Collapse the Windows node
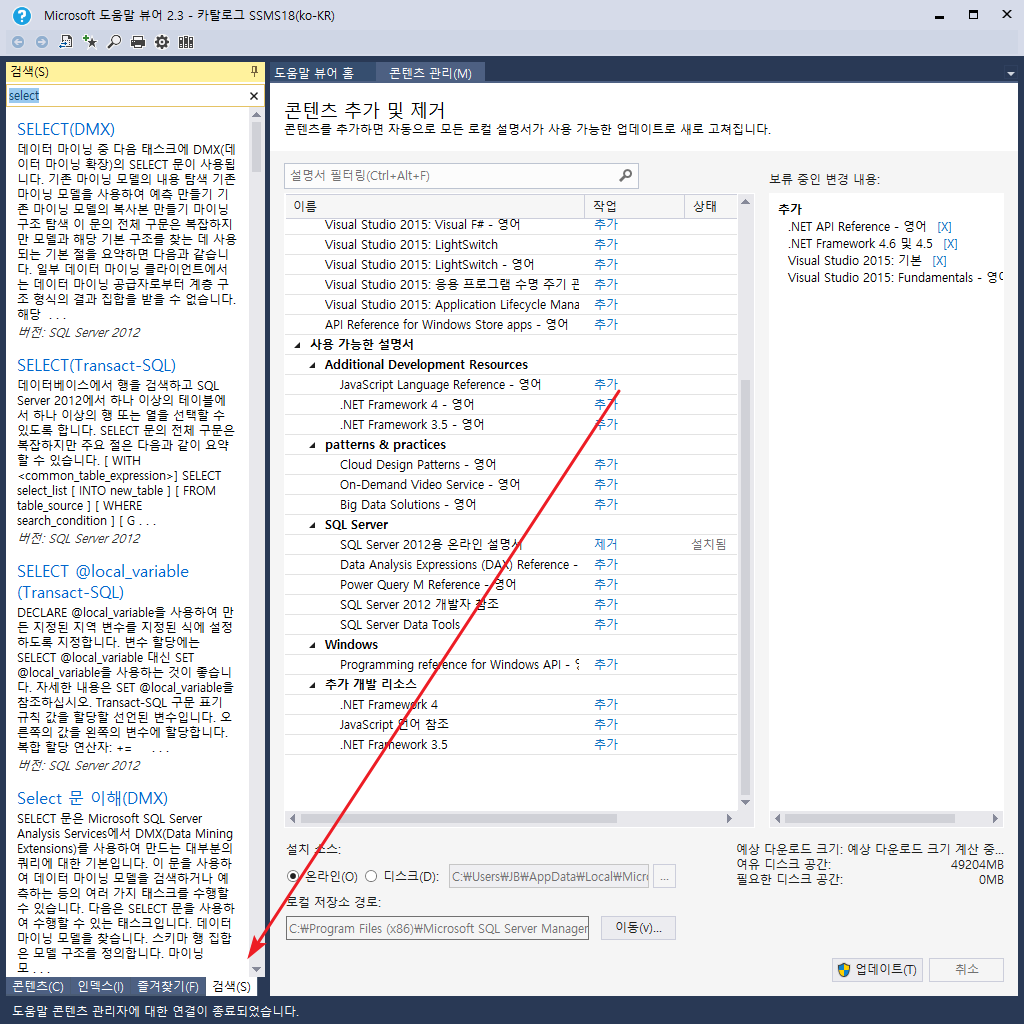1024x1024 pixels. point(312,645)
